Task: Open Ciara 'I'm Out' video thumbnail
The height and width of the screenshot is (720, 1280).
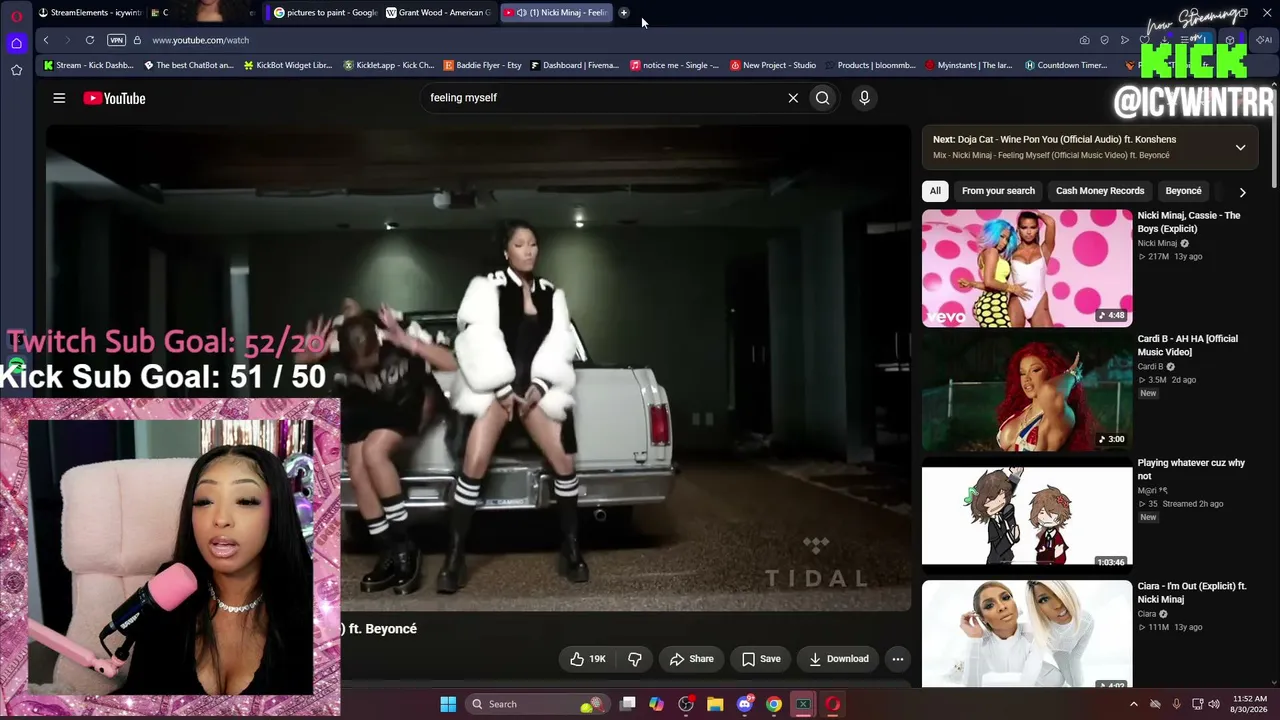Action: 1027,634
